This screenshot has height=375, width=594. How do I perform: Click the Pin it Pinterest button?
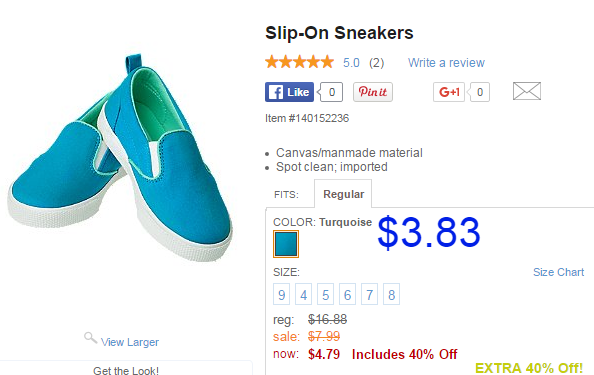(373, 92)
